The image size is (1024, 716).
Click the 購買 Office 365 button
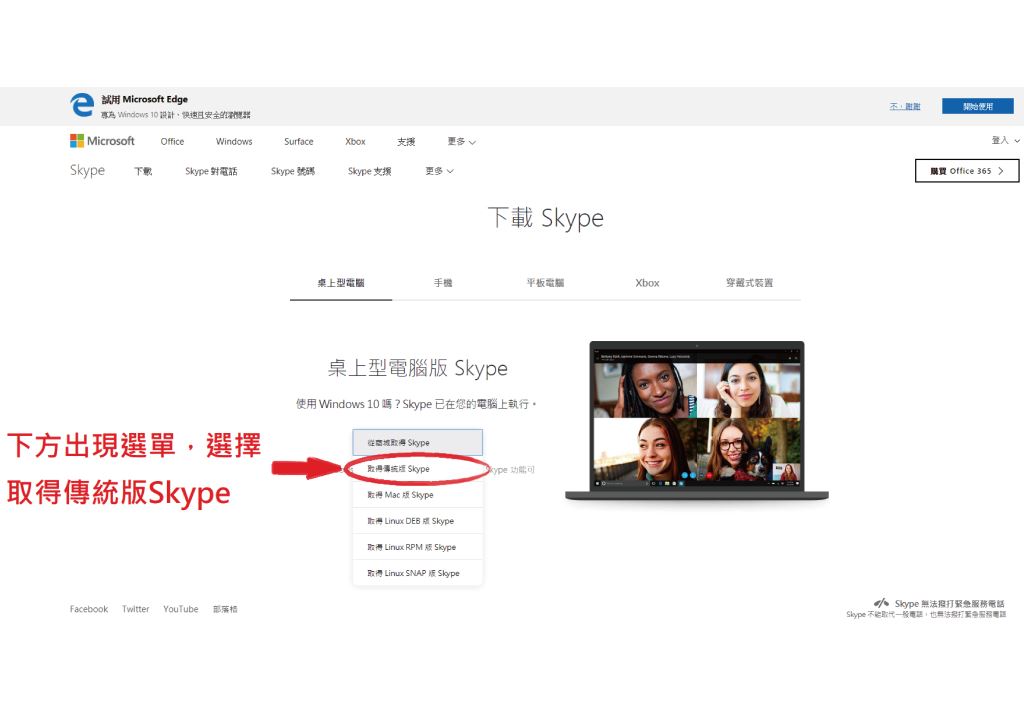(967, 171)
